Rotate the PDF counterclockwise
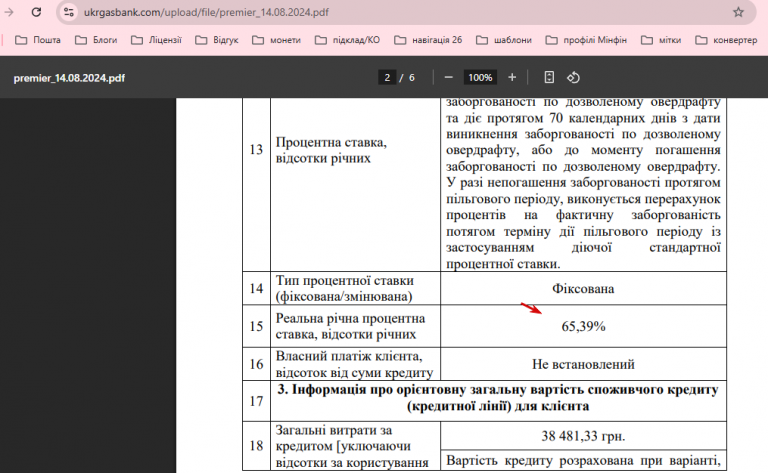This screenshot has width=768, height=473. pos(574,77)
